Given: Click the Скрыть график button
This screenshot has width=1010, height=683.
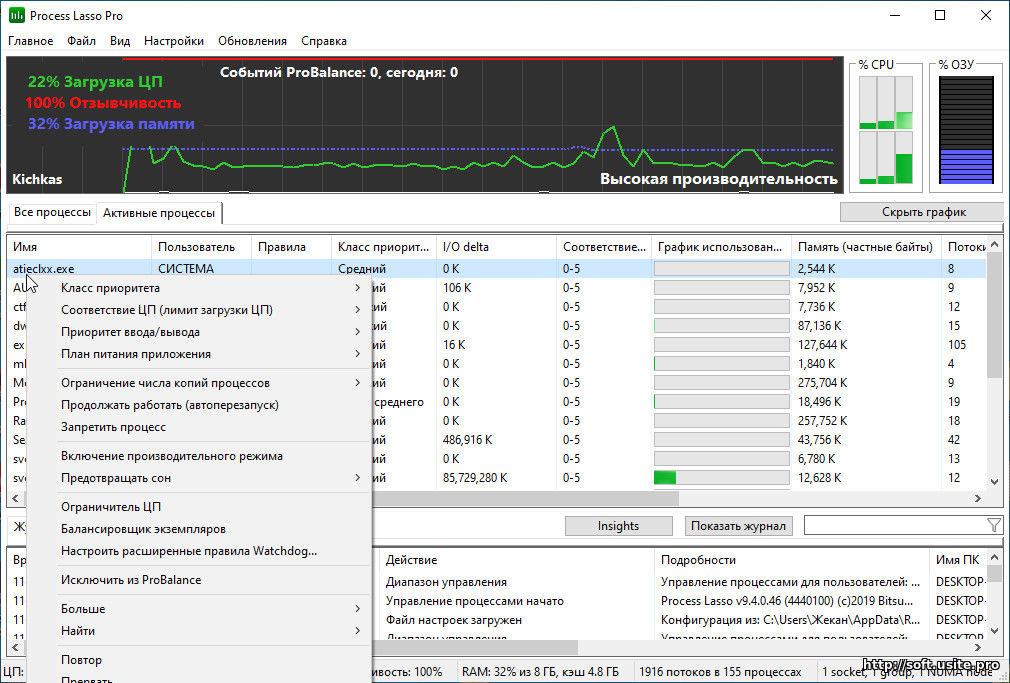Looking at the screenshot, I should point(923,212).
